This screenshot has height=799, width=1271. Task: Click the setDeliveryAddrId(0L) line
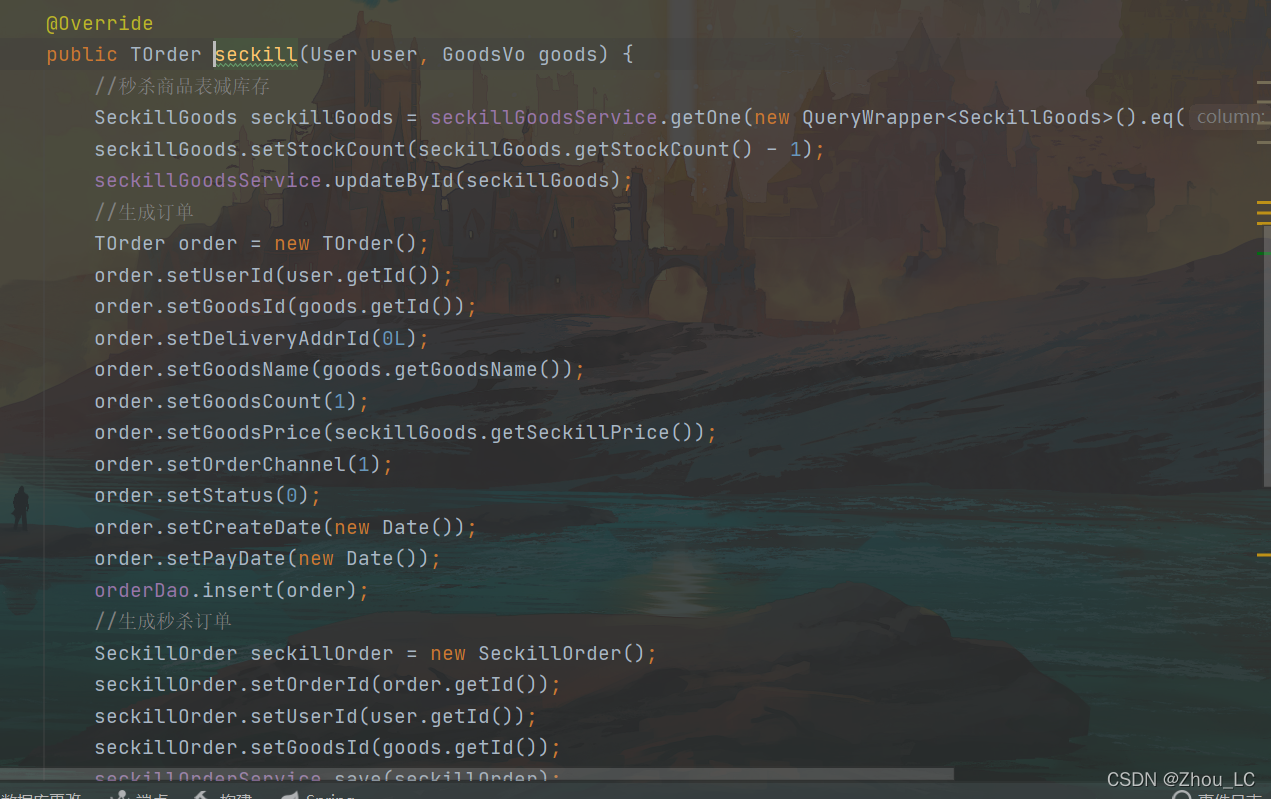point(262,338)
